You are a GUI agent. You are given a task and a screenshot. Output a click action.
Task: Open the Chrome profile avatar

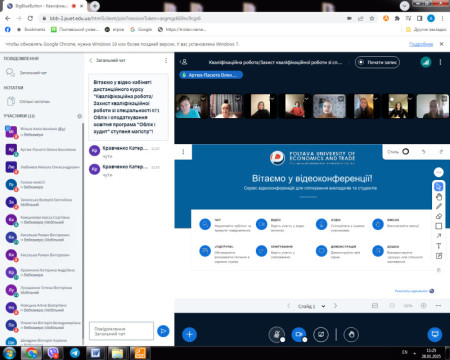pos(431,18)
